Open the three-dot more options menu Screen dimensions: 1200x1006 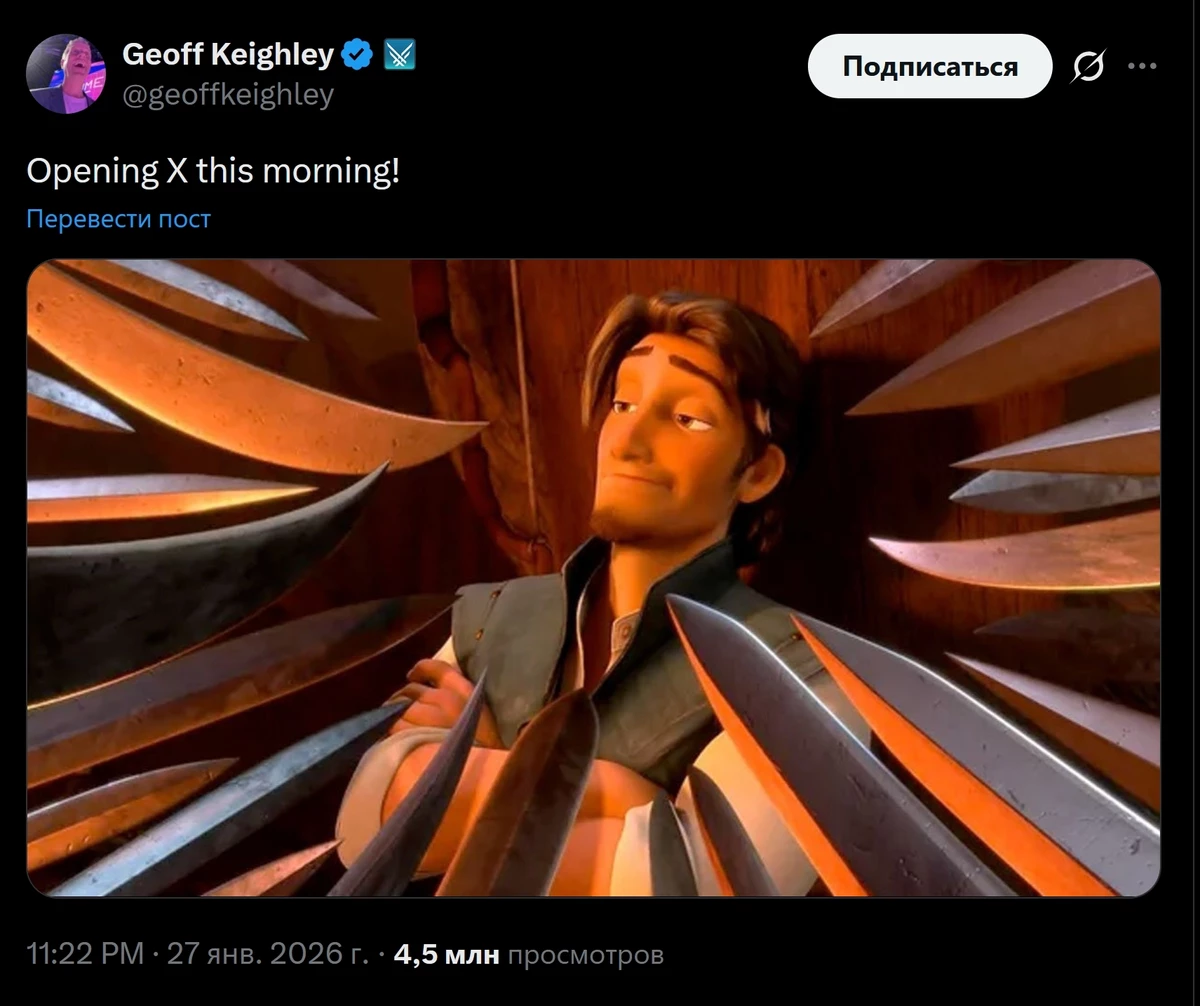(1142, 67)
